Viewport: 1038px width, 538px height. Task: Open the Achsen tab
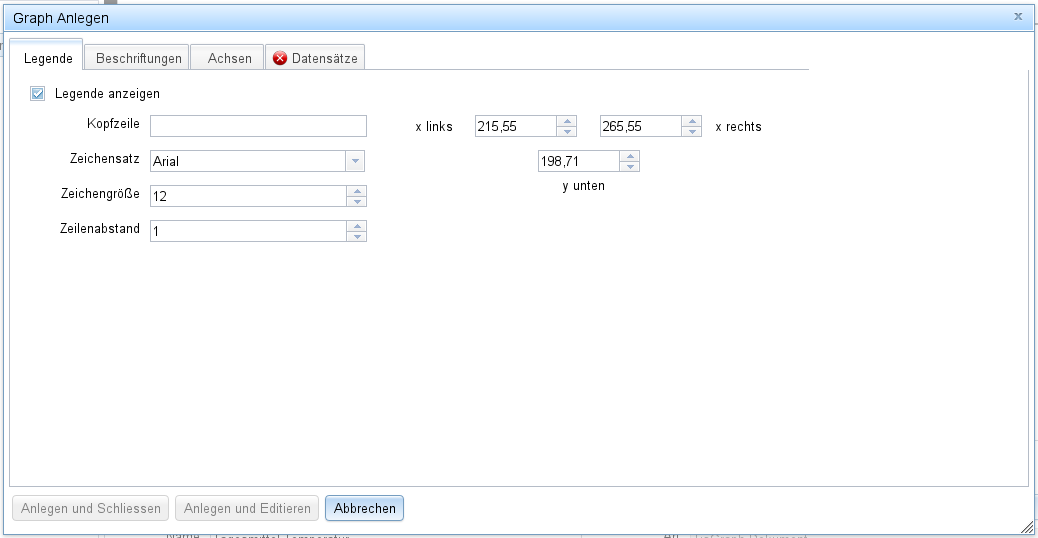(228, 58)
